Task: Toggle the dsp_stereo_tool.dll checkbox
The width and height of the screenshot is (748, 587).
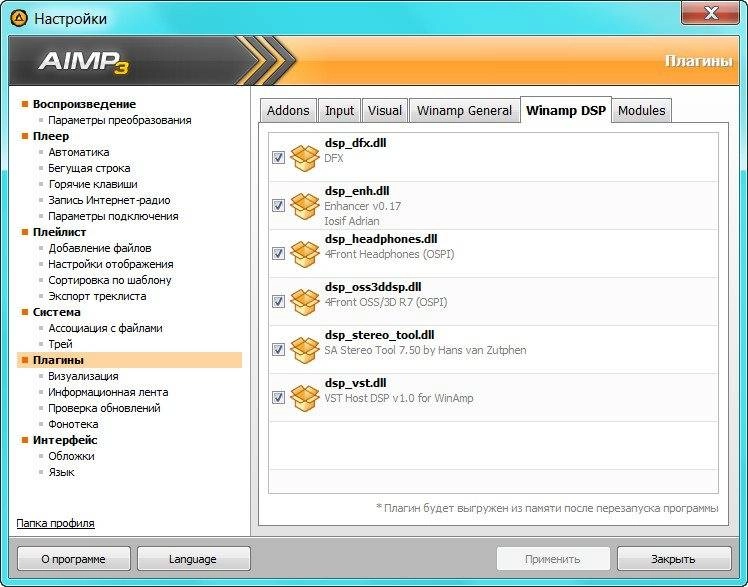Action: (x=278, y=350)
